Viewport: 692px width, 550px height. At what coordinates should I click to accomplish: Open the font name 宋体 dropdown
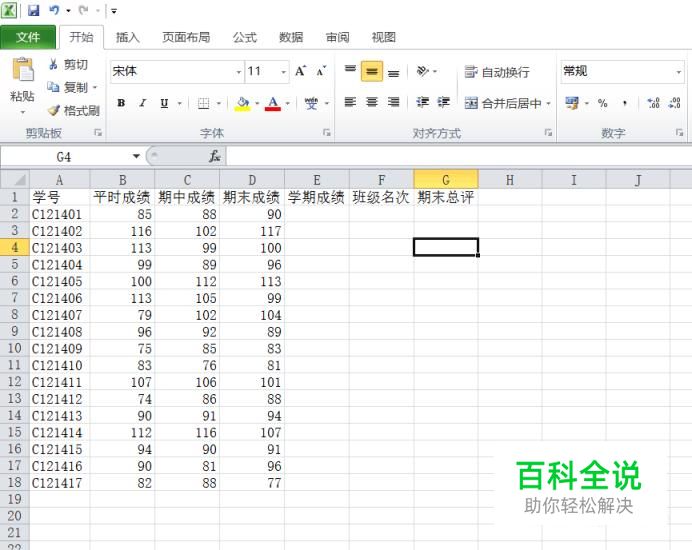tap(238, 72)
